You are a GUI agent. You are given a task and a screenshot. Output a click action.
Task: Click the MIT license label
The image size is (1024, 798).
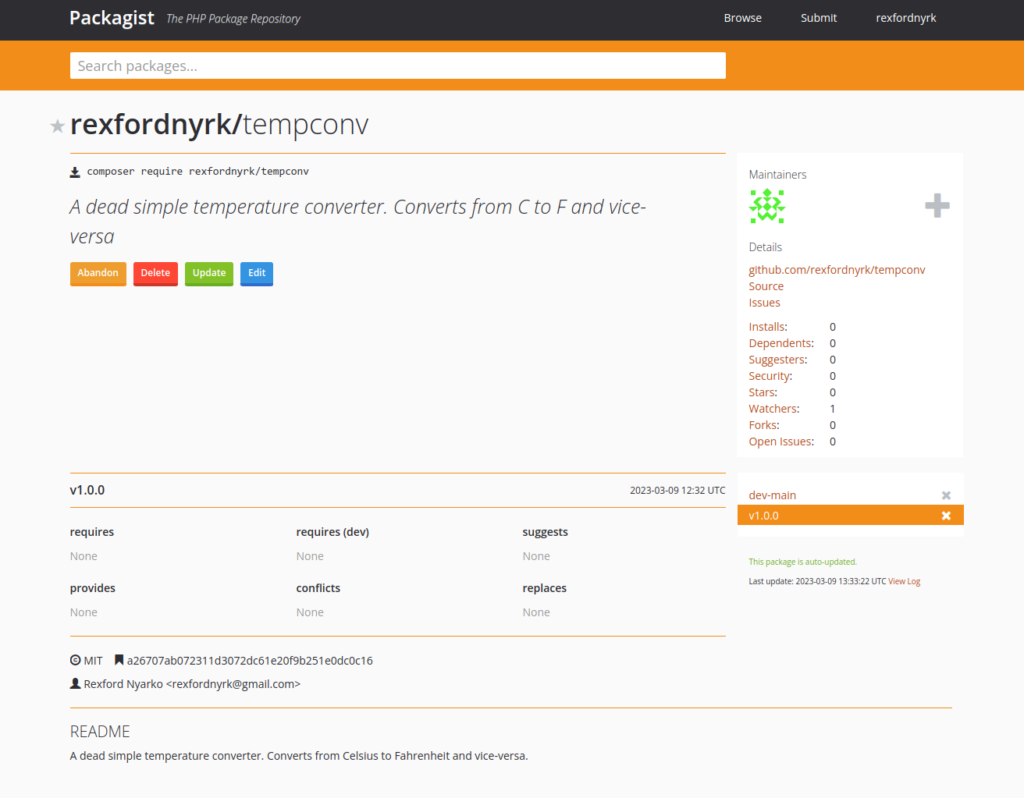coord(93,661)
